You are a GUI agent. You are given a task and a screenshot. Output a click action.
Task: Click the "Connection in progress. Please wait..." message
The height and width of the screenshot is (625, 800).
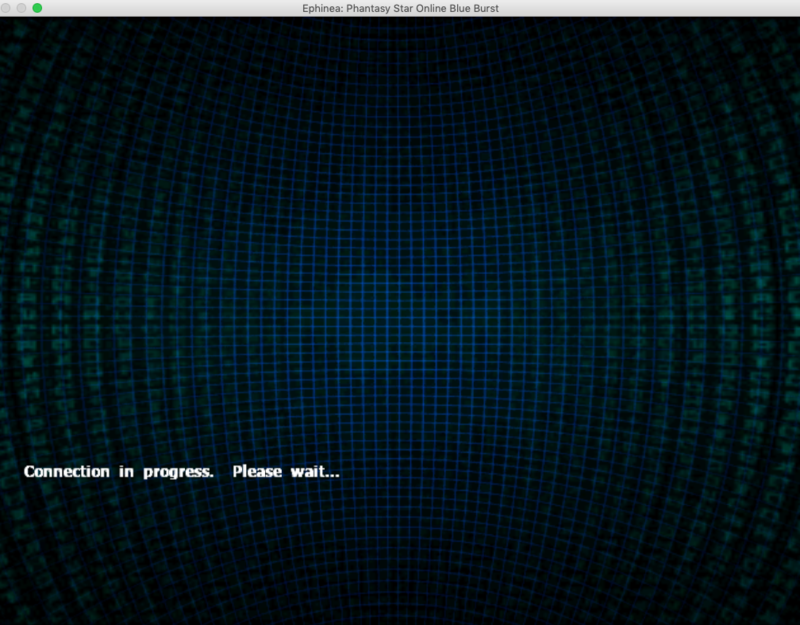(182, 471)
